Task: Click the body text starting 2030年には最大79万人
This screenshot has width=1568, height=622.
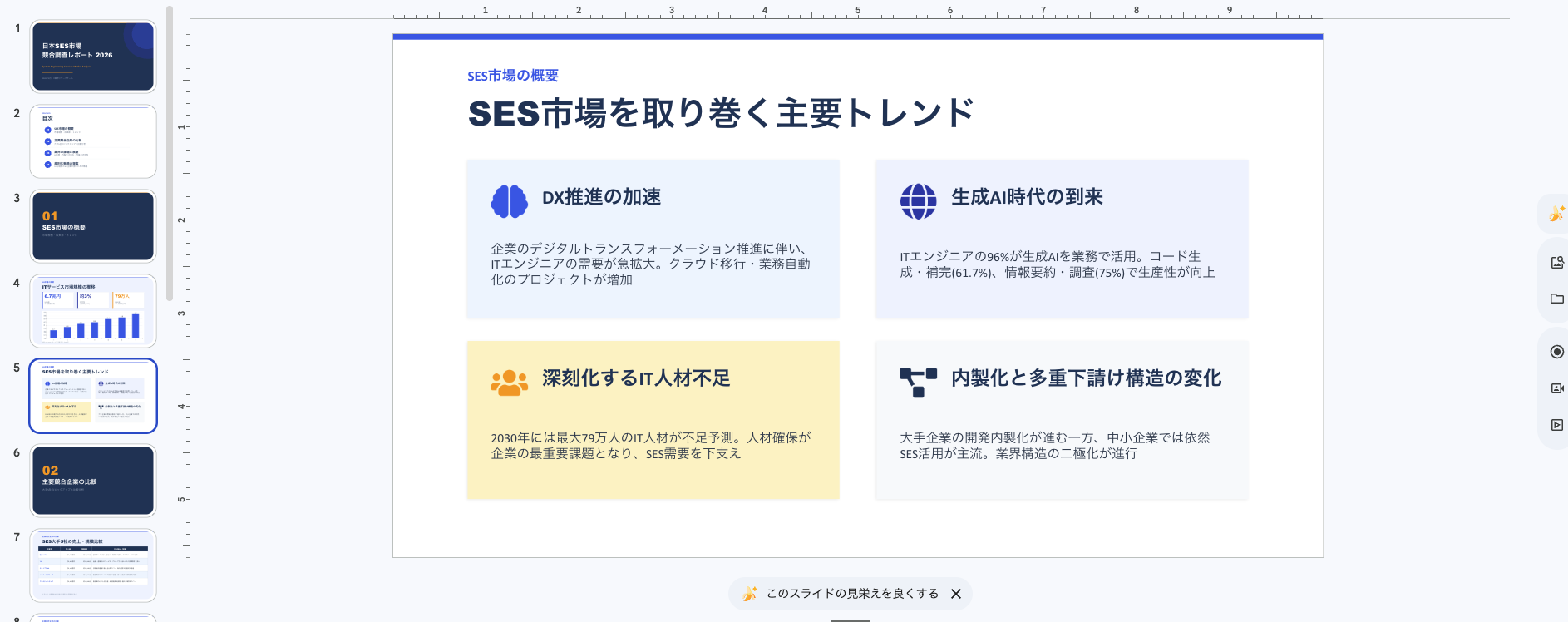Action: [650, 446]
